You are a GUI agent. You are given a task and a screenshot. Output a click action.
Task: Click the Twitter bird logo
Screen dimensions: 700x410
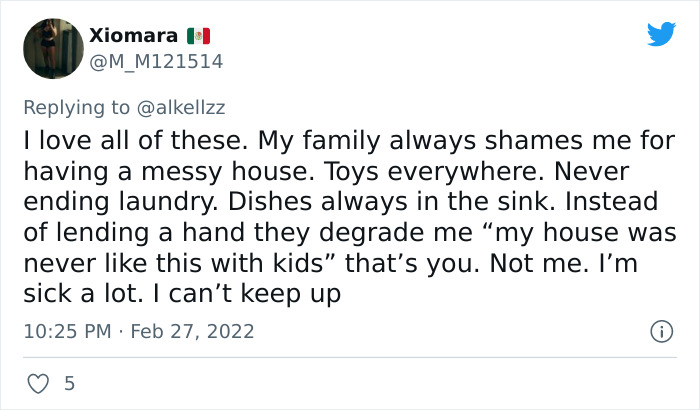[x=661, y=33]
